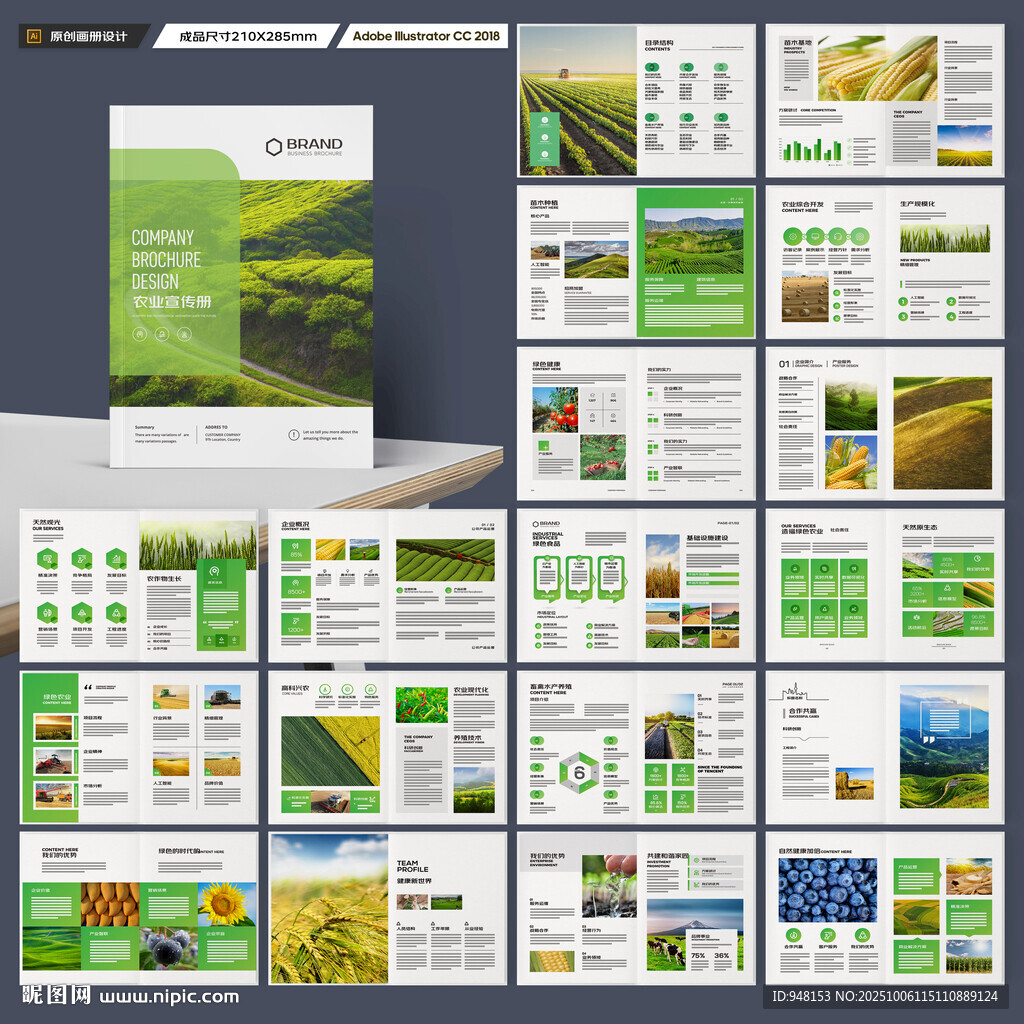This screenshot has width=1024, height=1024.
Task: Click the 工程进度 hexagon icon
Action: click(116, 613)
